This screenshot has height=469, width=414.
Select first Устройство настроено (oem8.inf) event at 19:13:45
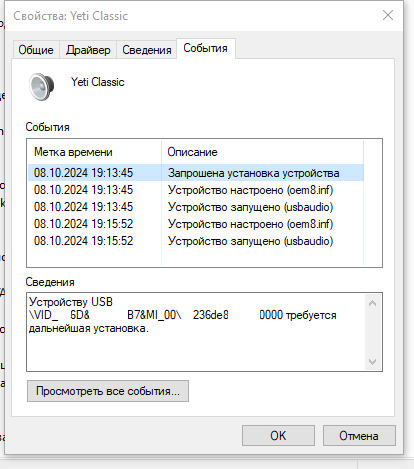coord(196,190)
